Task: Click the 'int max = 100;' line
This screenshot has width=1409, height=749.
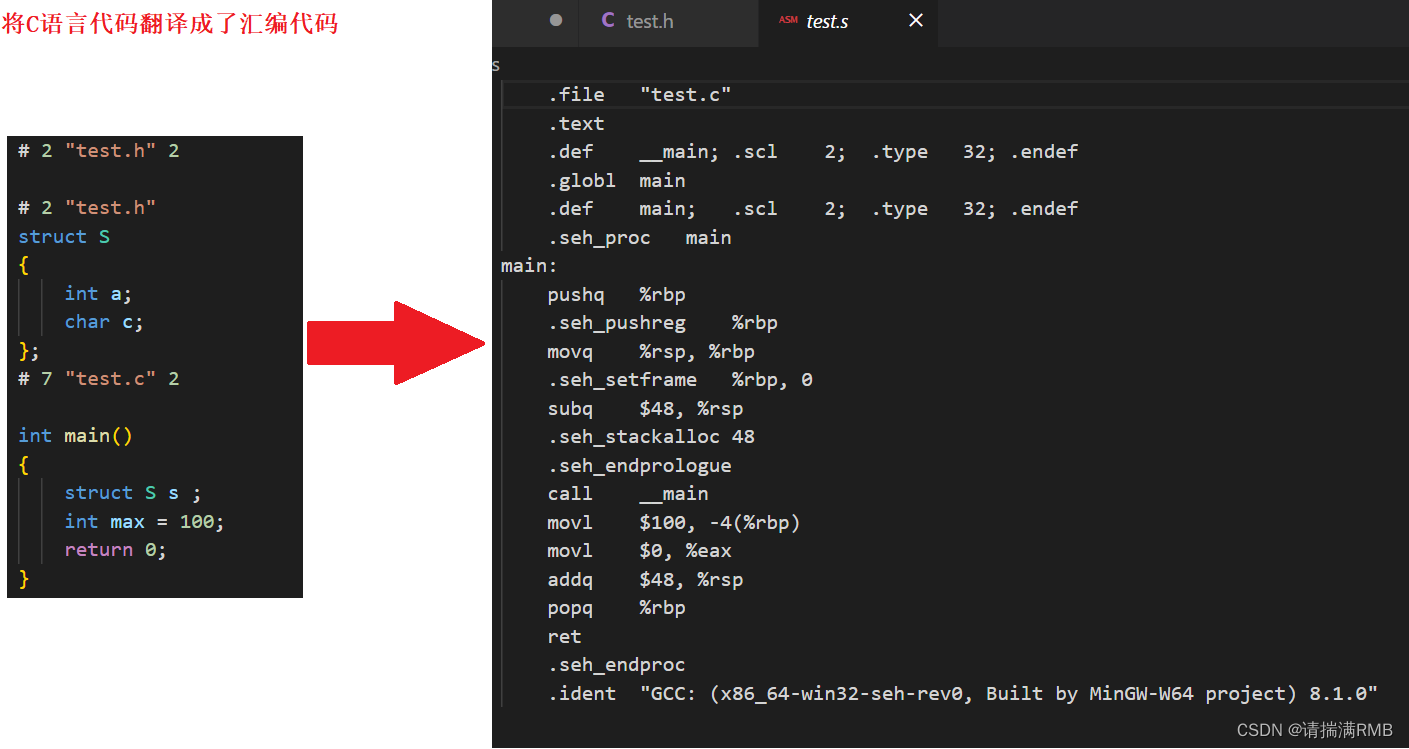Action: pos(145,522)
